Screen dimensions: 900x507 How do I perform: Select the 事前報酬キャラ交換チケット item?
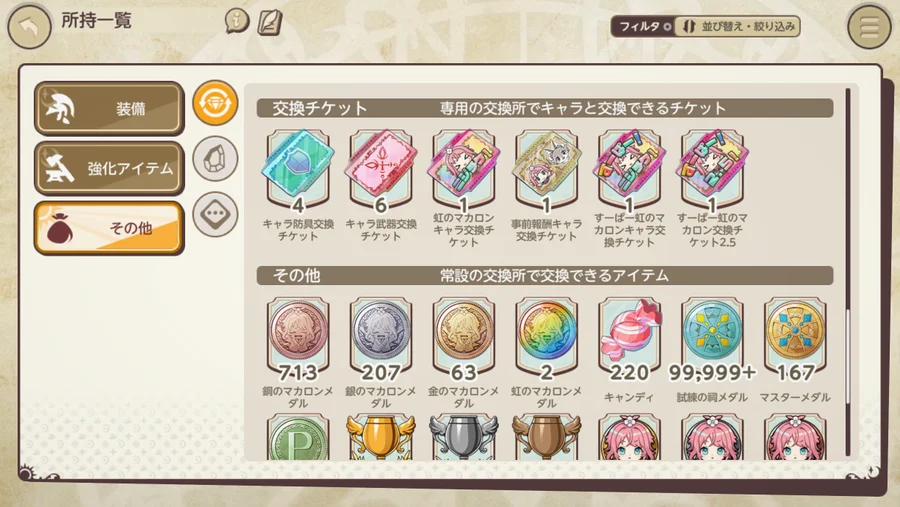(546, 184)
